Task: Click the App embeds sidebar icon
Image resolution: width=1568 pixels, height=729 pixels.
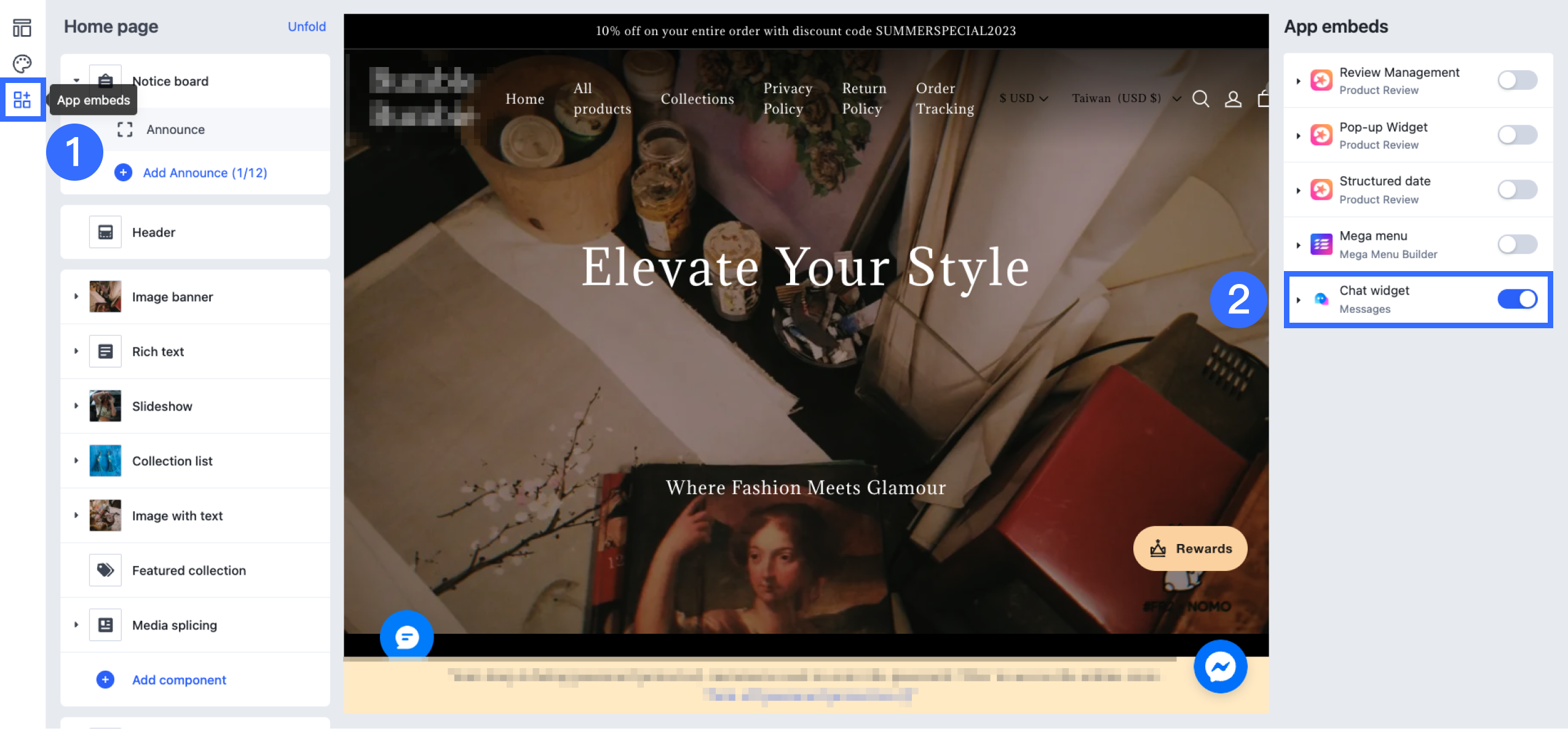Action: (x=22, y=100)
